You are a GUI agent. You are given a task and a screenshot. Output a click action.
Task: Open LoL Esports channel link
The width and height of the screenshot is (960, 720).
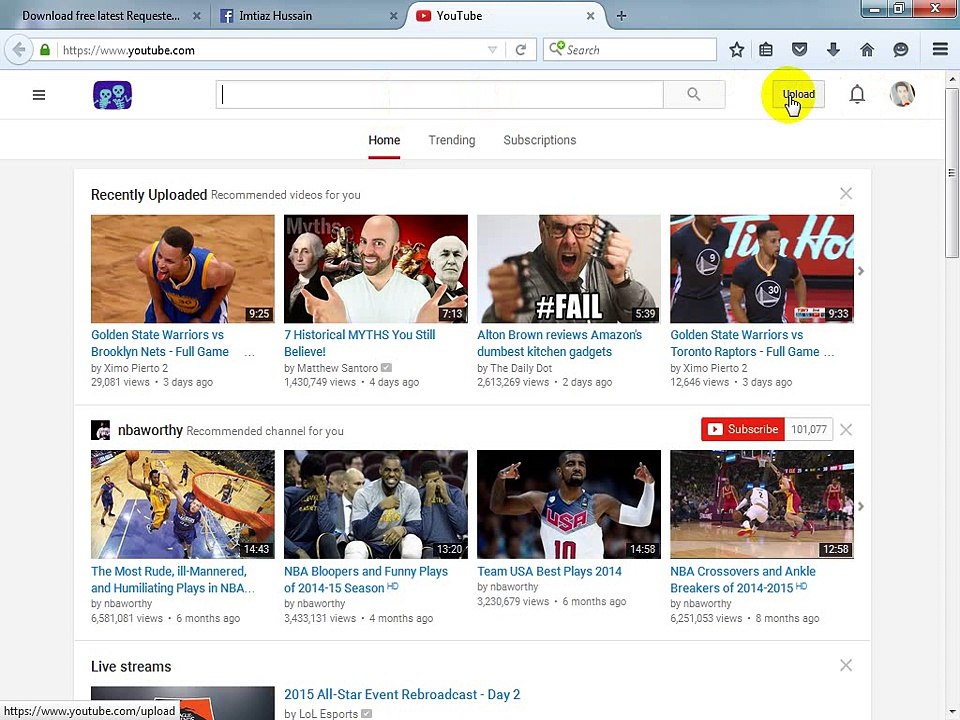[x=328, y=714]
